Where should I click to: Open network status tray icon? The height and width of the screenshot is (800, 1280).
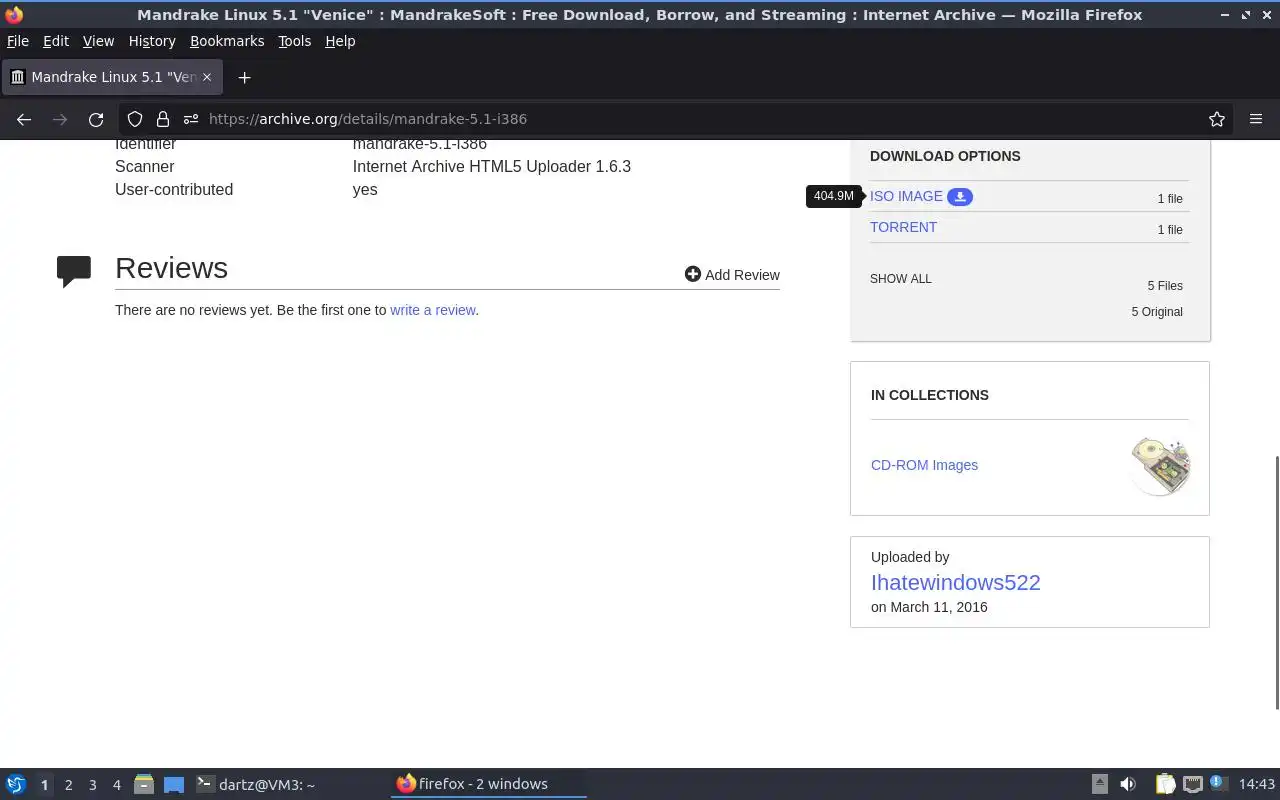tap(1192, 784)
